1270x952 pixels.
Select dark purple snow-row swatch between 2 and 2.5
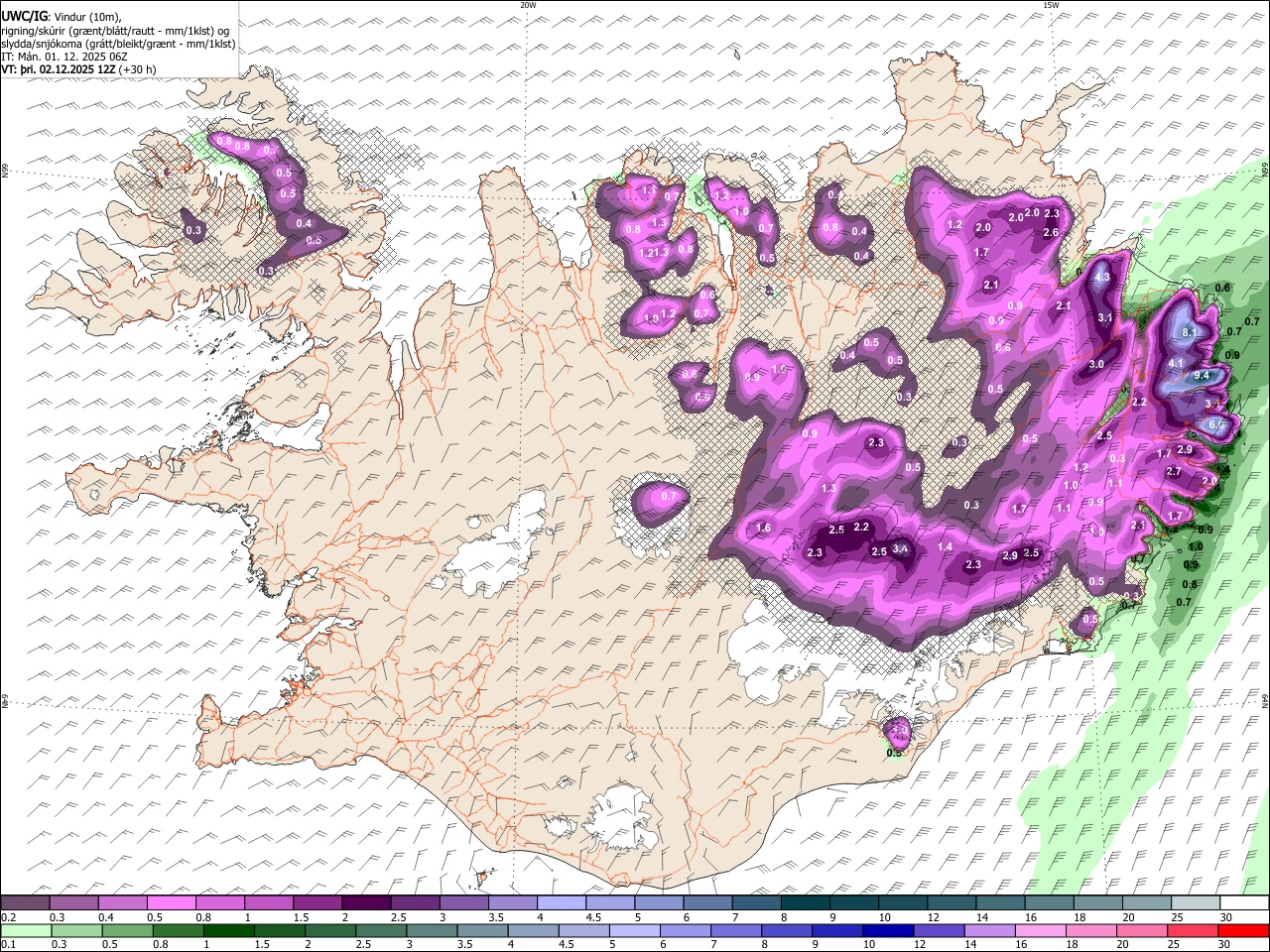pyautogui.click(x=365, y=903)
